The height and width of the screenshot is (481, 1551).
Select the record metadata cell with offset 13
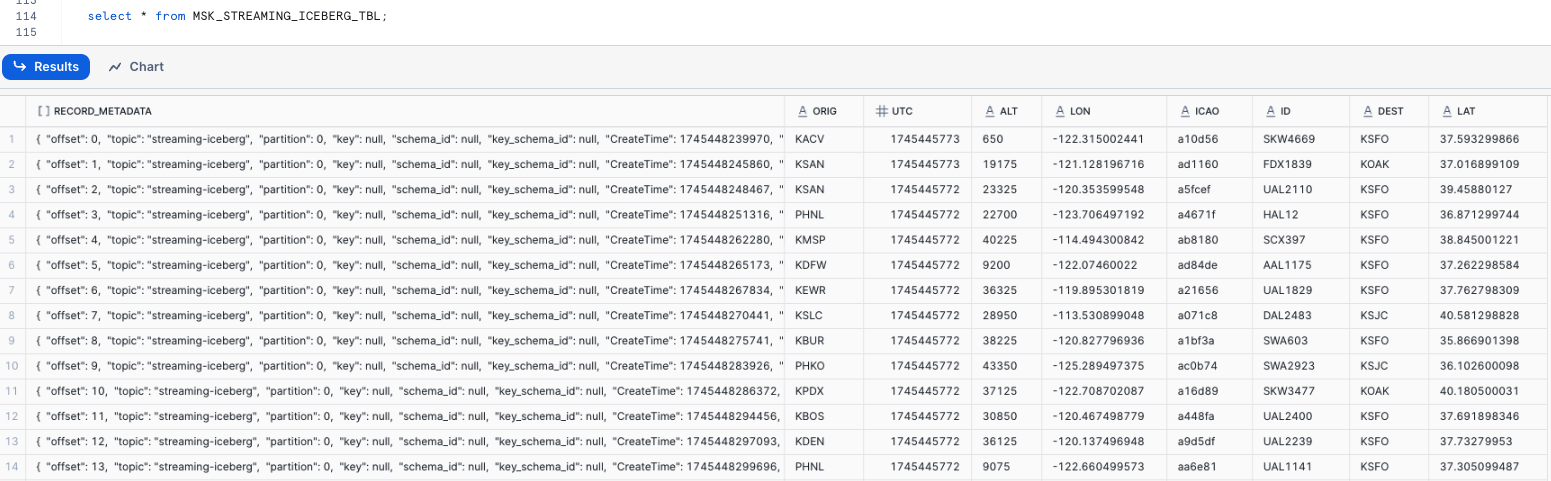point(404,467)
